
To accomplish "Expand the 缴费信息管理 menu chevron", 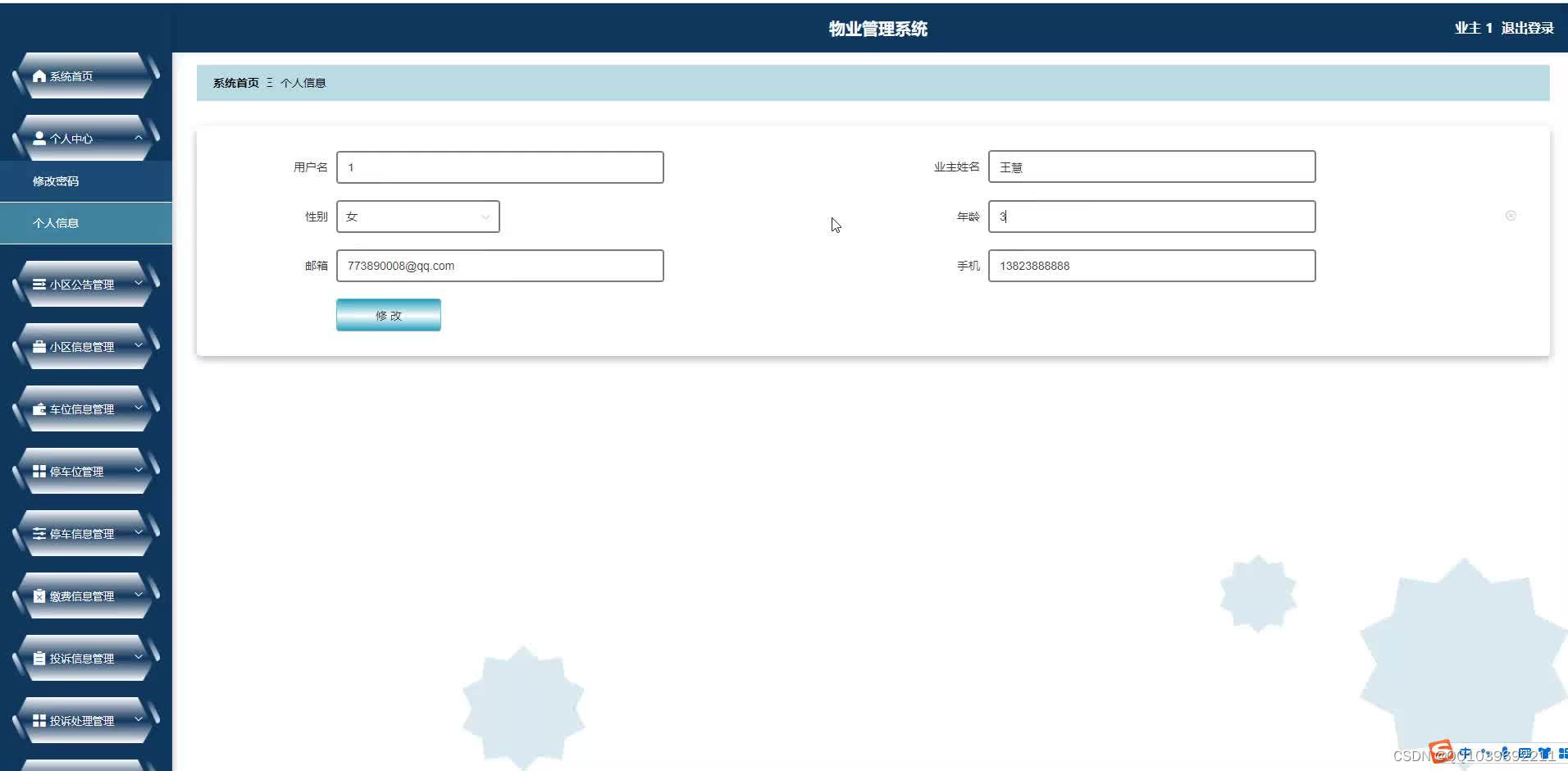I will coord(139,595).
